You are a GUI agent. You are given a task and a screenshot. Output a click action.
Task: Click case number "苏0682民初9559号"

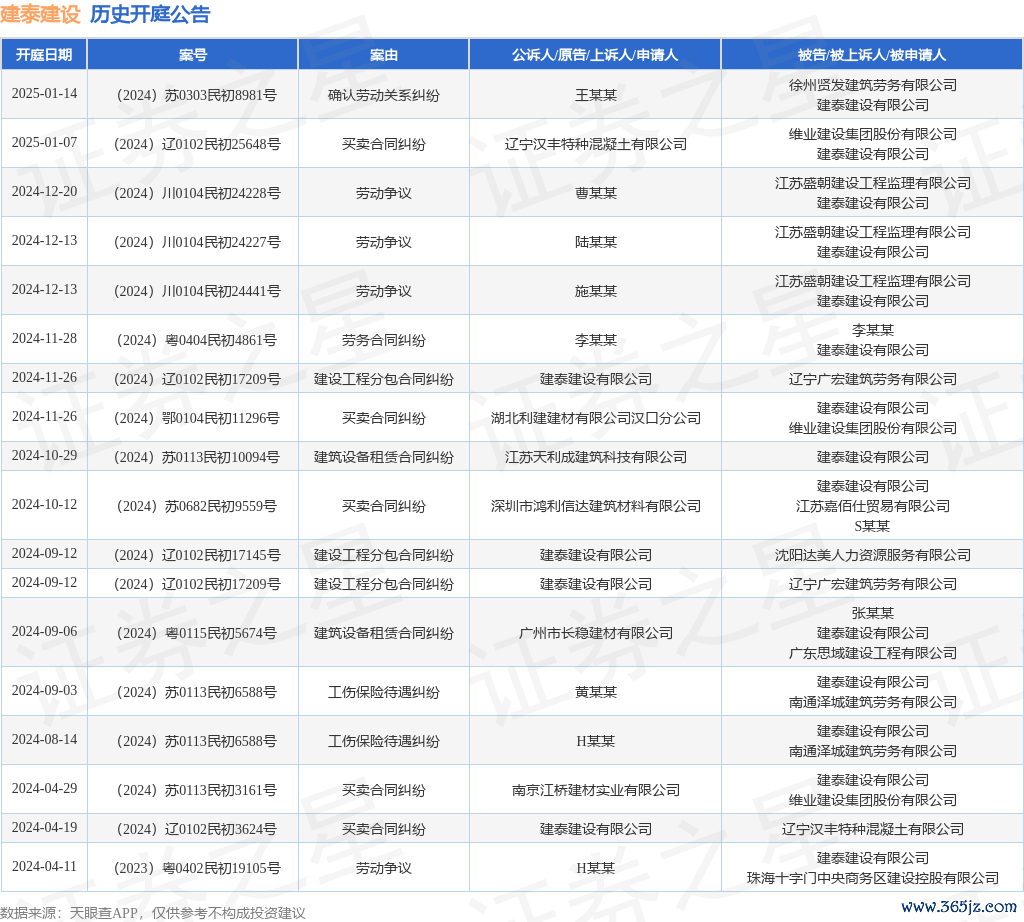point(221,506)
